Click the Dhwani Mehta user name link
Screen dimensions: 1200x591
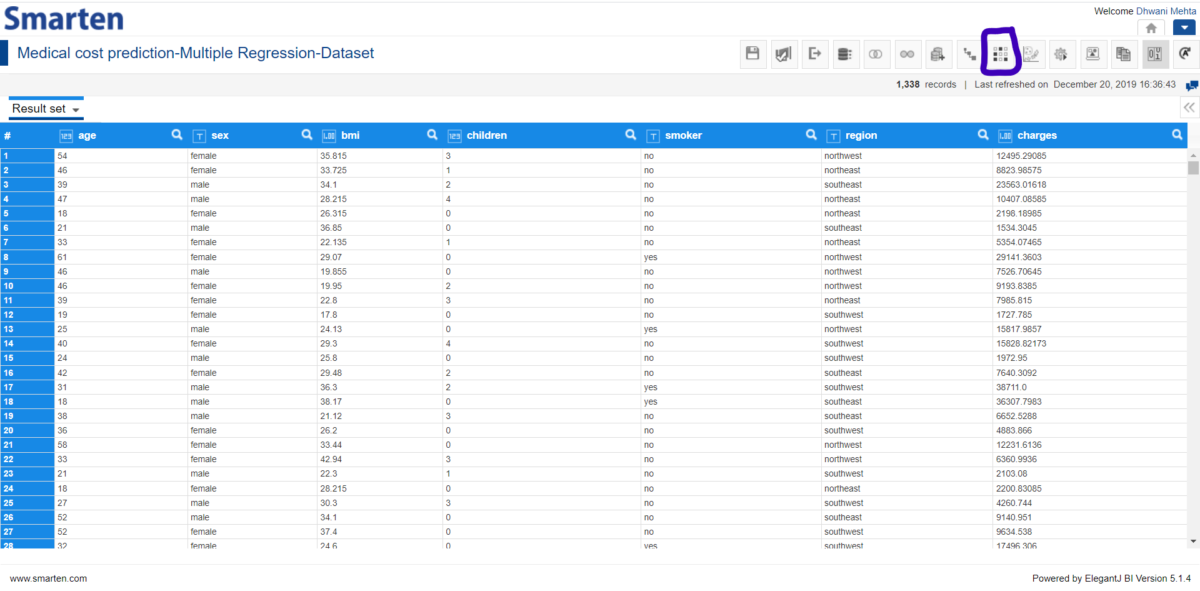click(1169, 11)
